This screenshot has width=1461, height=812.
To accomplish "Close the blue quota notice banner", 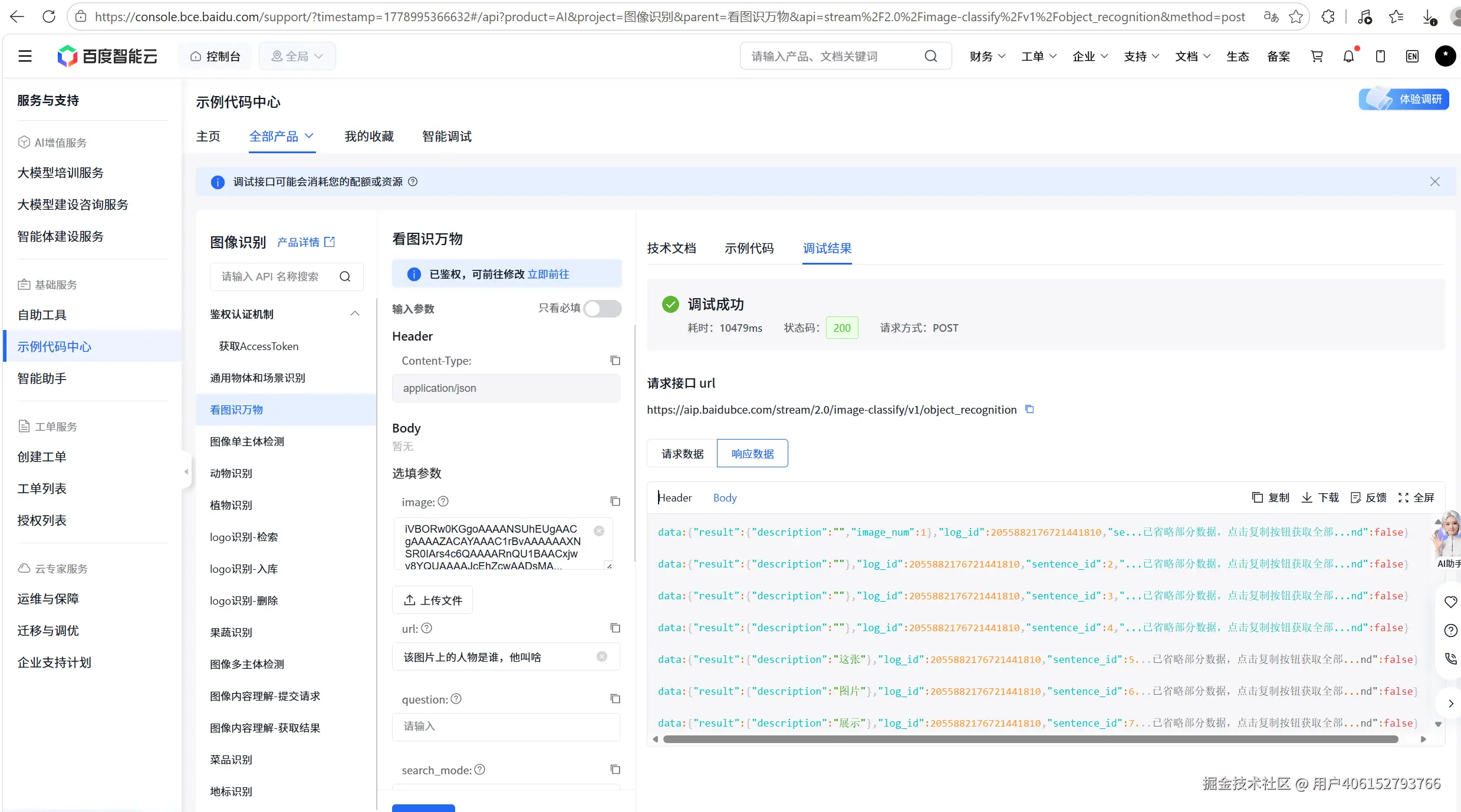I will click(x=1435, y=181).
